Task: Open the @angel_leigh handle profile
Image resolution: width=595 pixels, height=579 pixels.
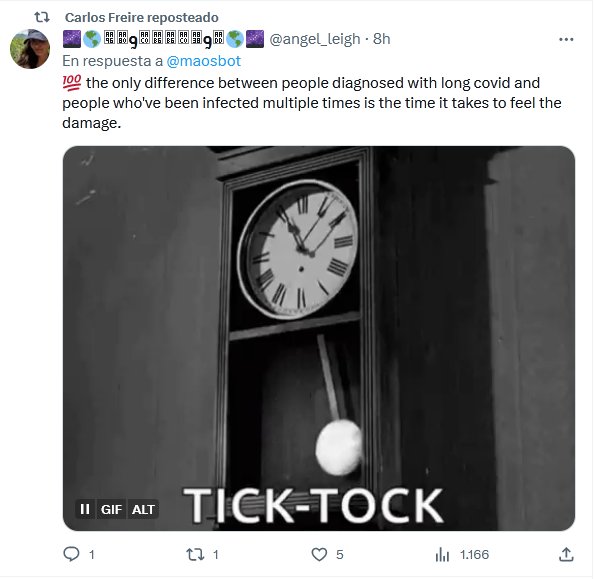Action: (x=315, y=39)
